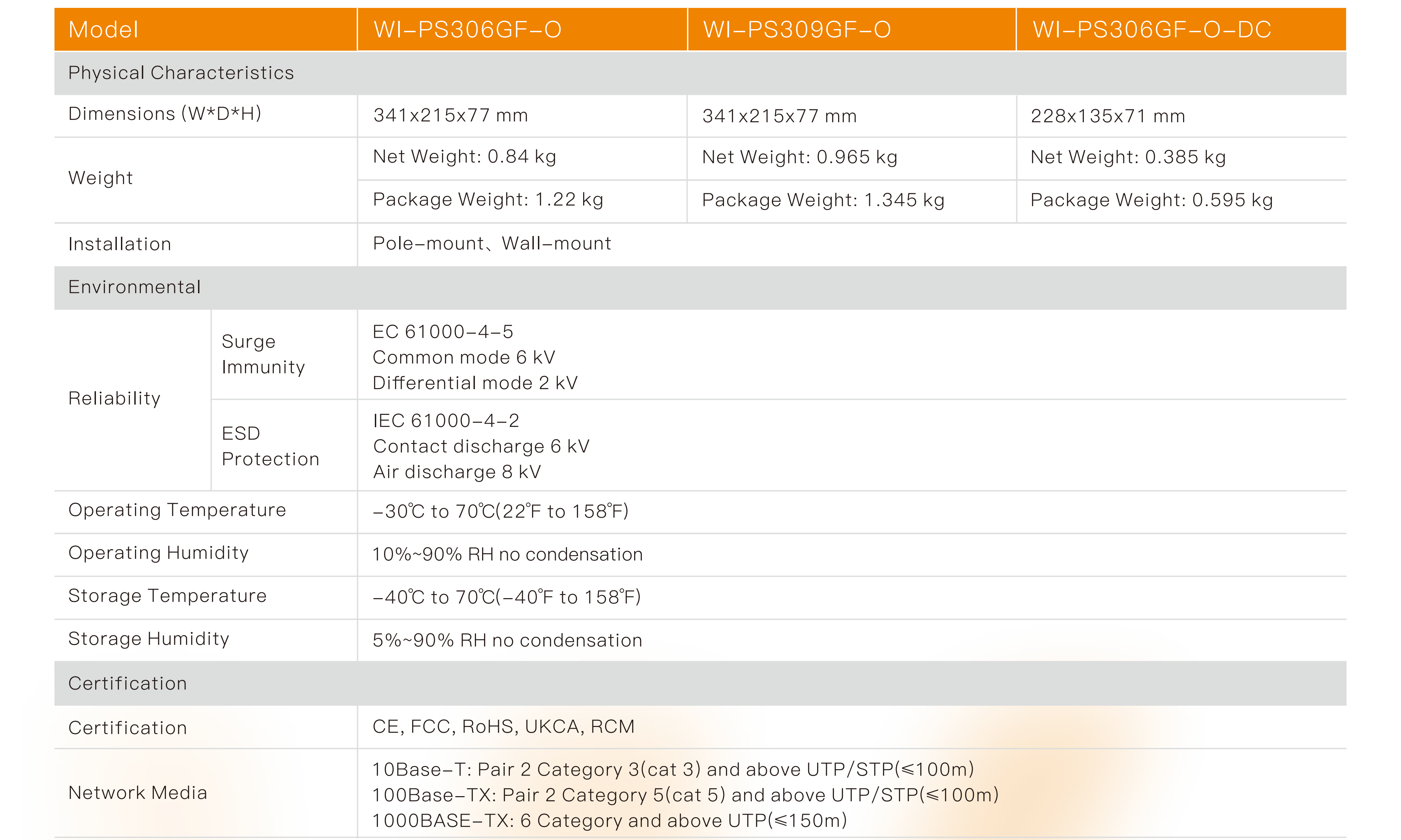Select the Network Media row label

coord(137,793)
